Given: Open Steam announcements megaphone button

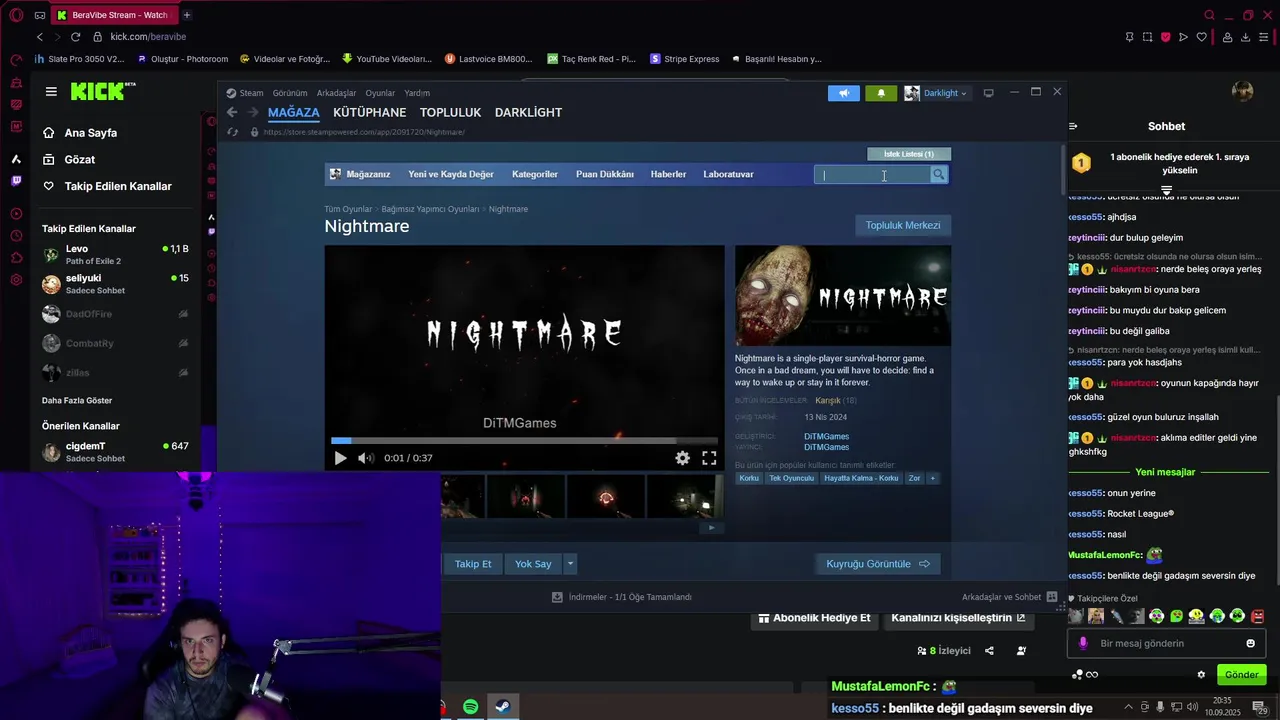Looking at the screenshot, I should click(x=843, y=93).
